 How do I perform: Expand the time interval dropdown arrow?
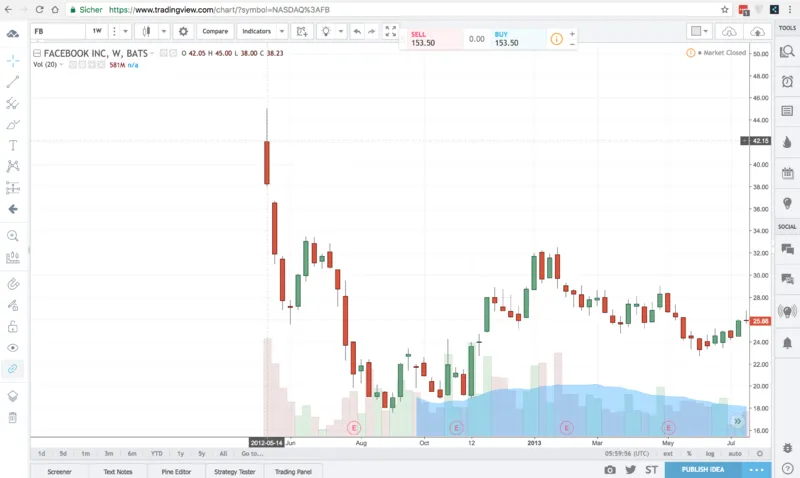click(x=125, y=32)
